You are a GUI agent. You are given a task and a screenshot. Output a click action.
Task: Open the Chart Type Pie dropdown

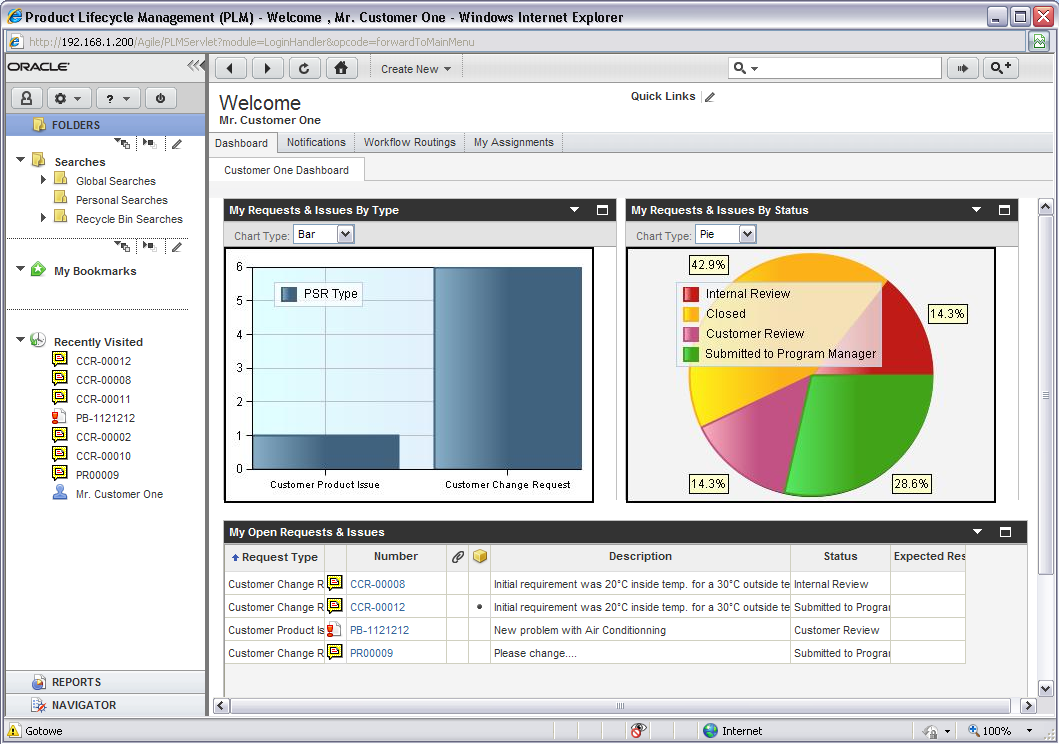747,234
